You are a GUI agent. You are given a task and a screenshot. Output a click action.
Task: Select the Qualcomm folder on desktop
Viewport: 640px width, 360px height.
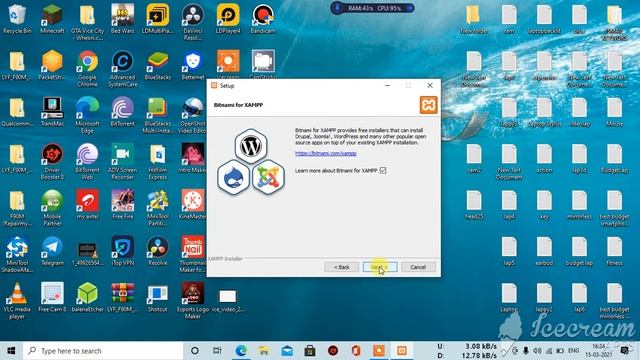point(17,112)
